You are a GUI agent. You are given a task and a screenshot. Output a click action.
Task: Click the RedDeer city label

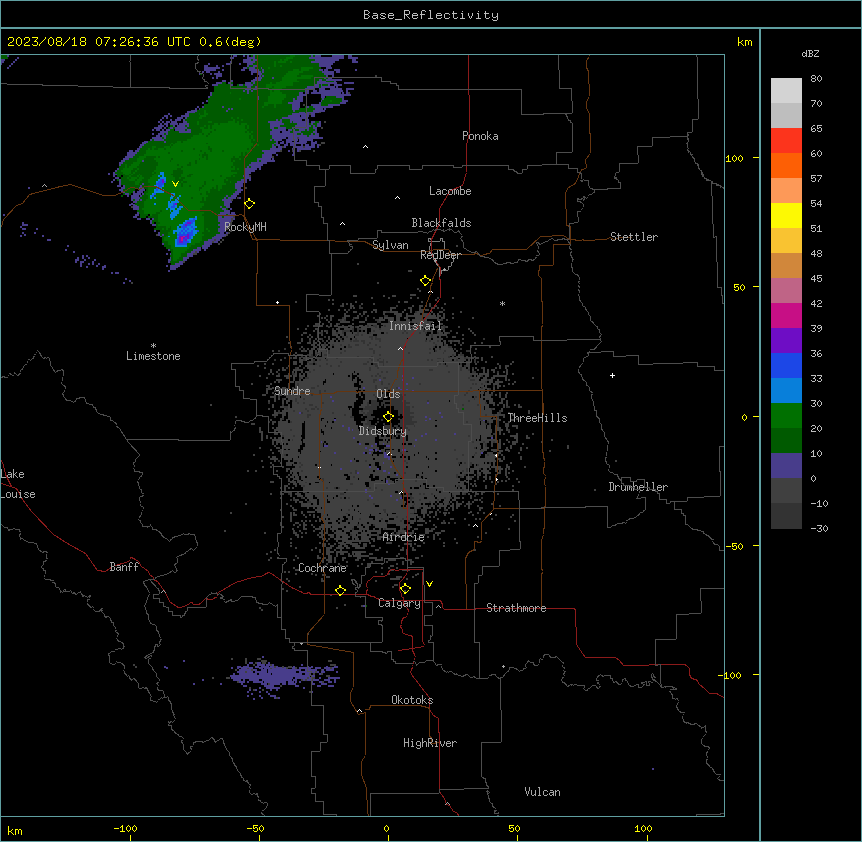440,255
